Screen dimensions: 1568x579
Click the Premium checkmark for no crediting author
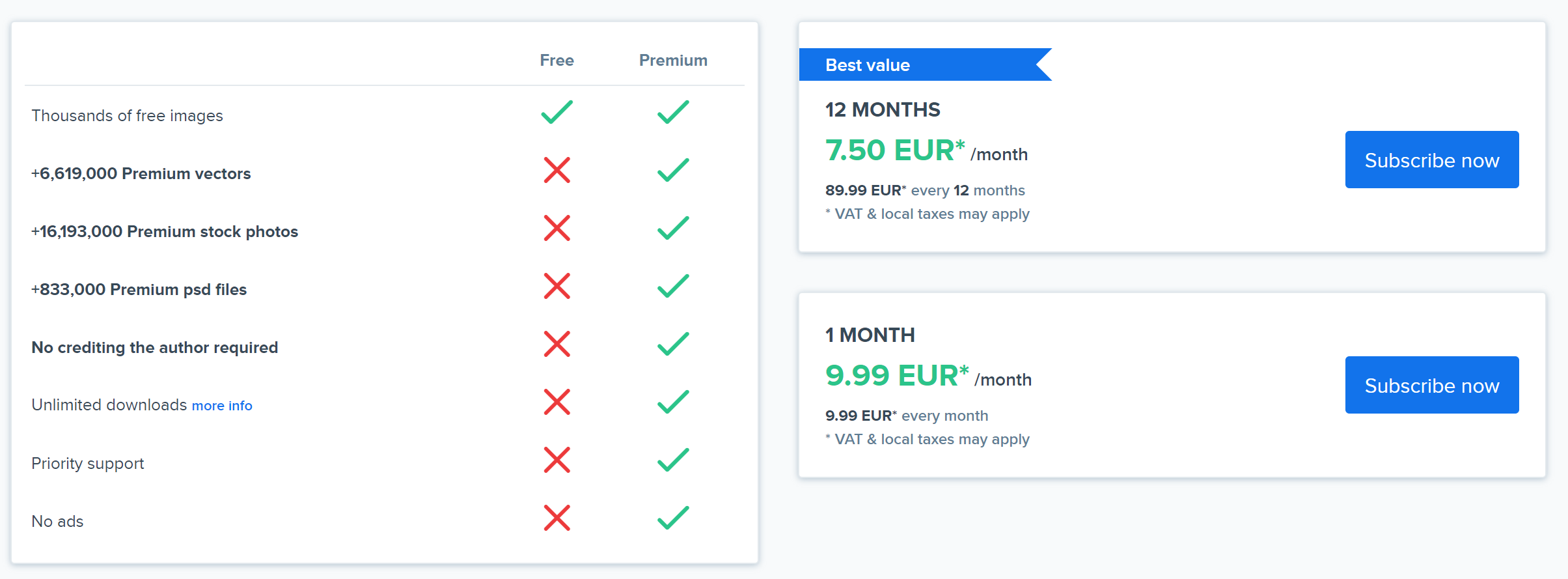click(672, 344)
